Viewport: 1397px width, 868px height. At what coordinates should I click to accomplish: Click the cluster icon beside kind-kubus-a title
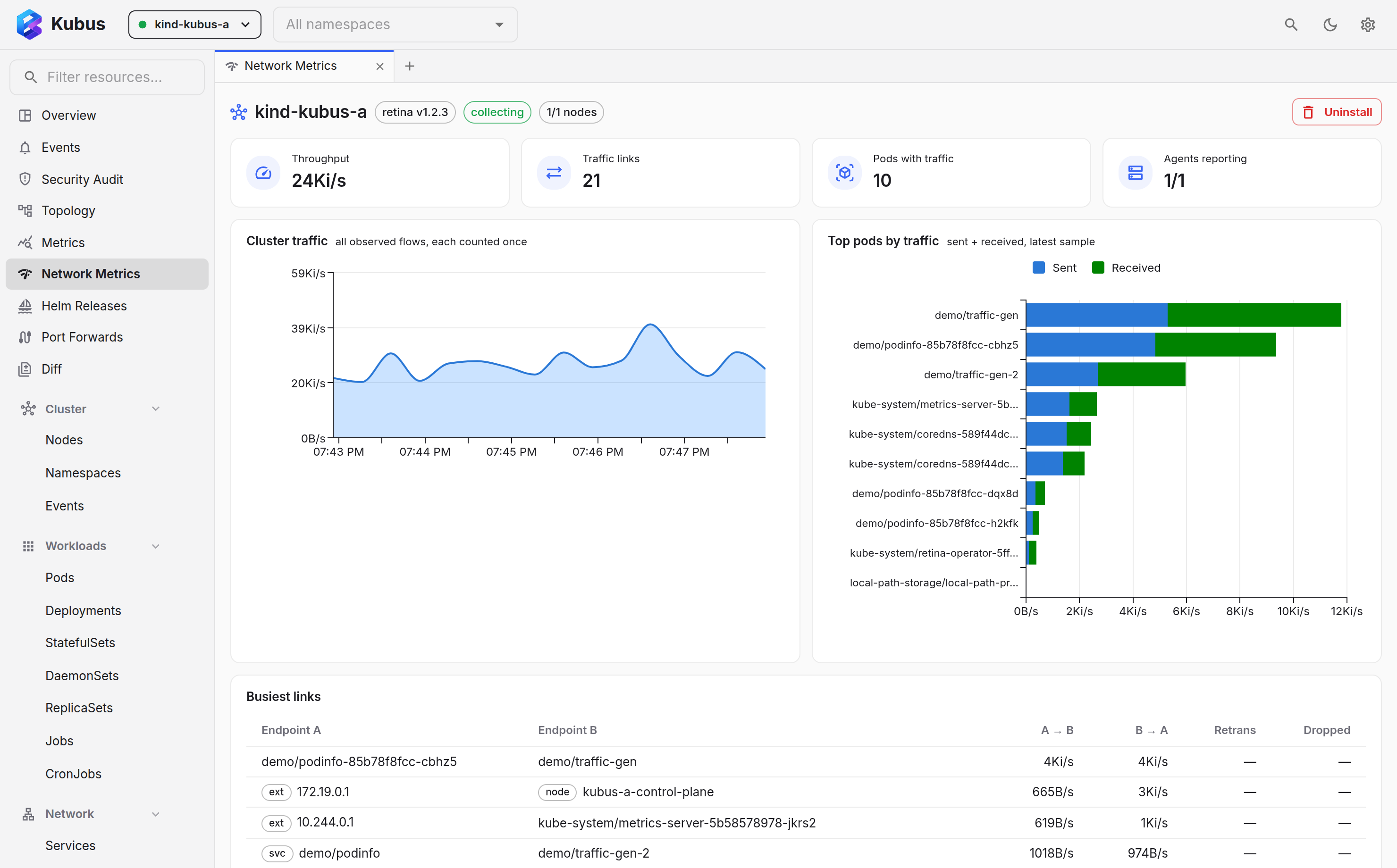point(239,112)
